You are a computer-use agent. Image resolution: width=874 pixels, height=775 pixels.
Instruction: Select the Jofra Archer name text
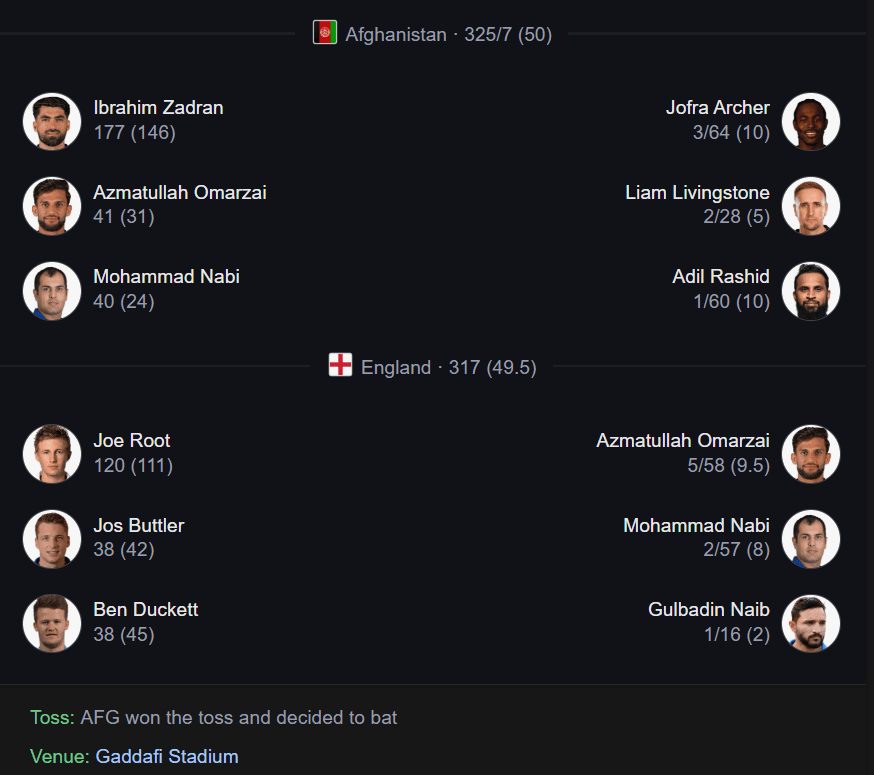pos(717,108)
